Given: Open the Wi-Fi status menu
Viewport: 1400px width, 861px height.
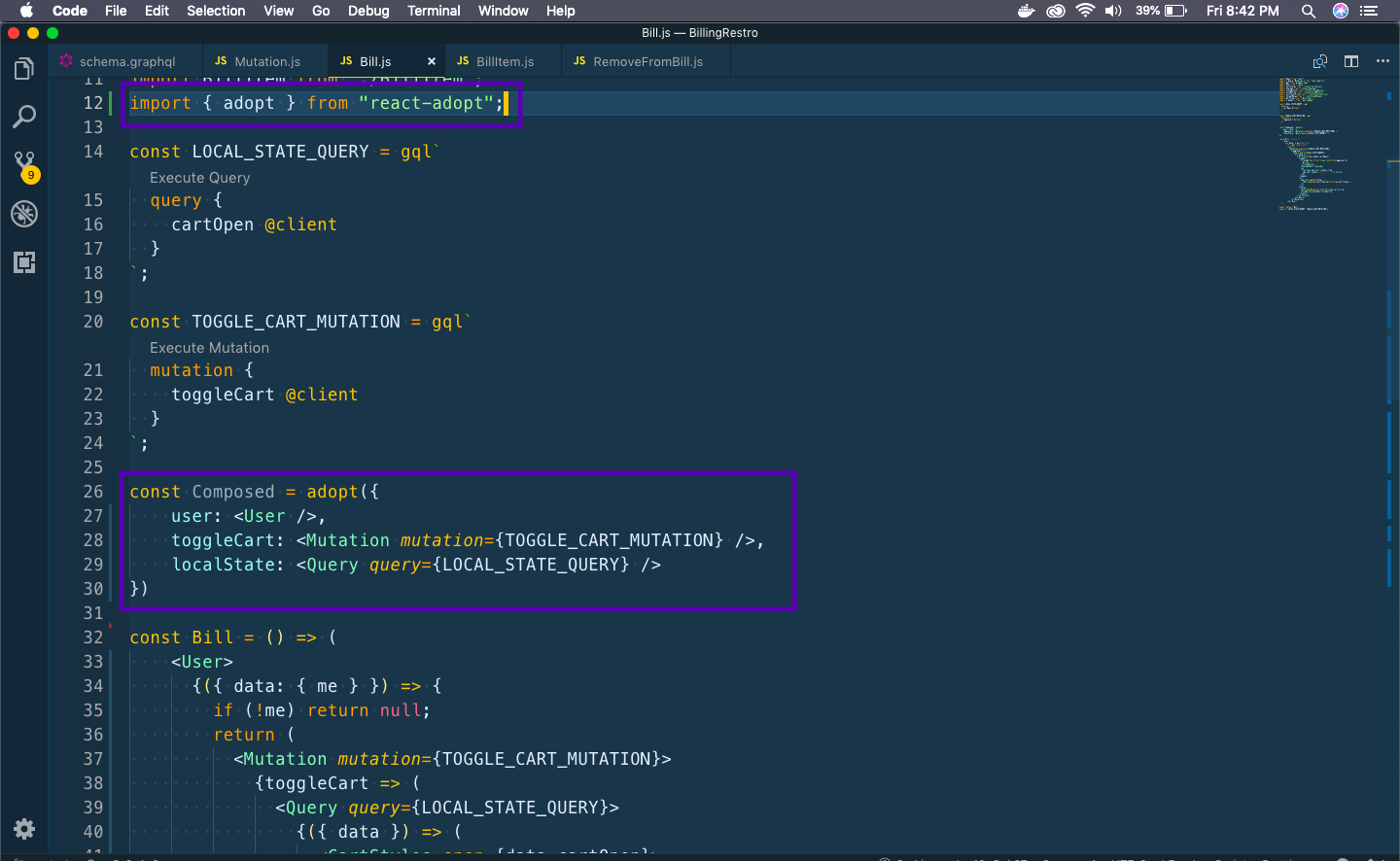Looking at the screenshot, I should 1085,11.
